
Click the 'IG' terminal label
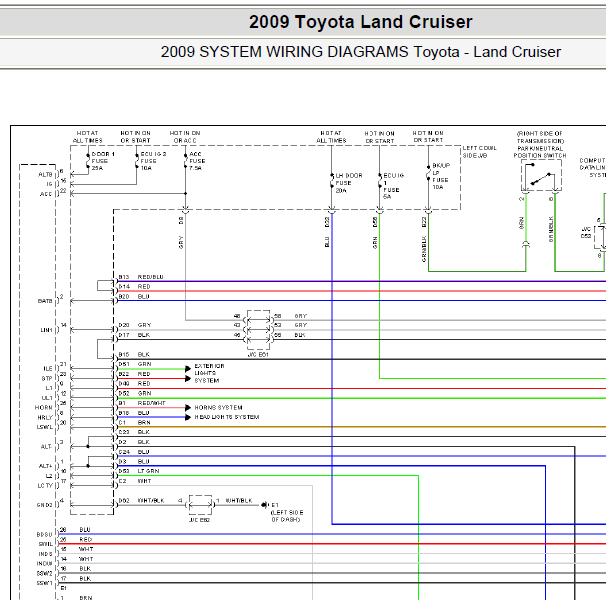click(49, 184)
